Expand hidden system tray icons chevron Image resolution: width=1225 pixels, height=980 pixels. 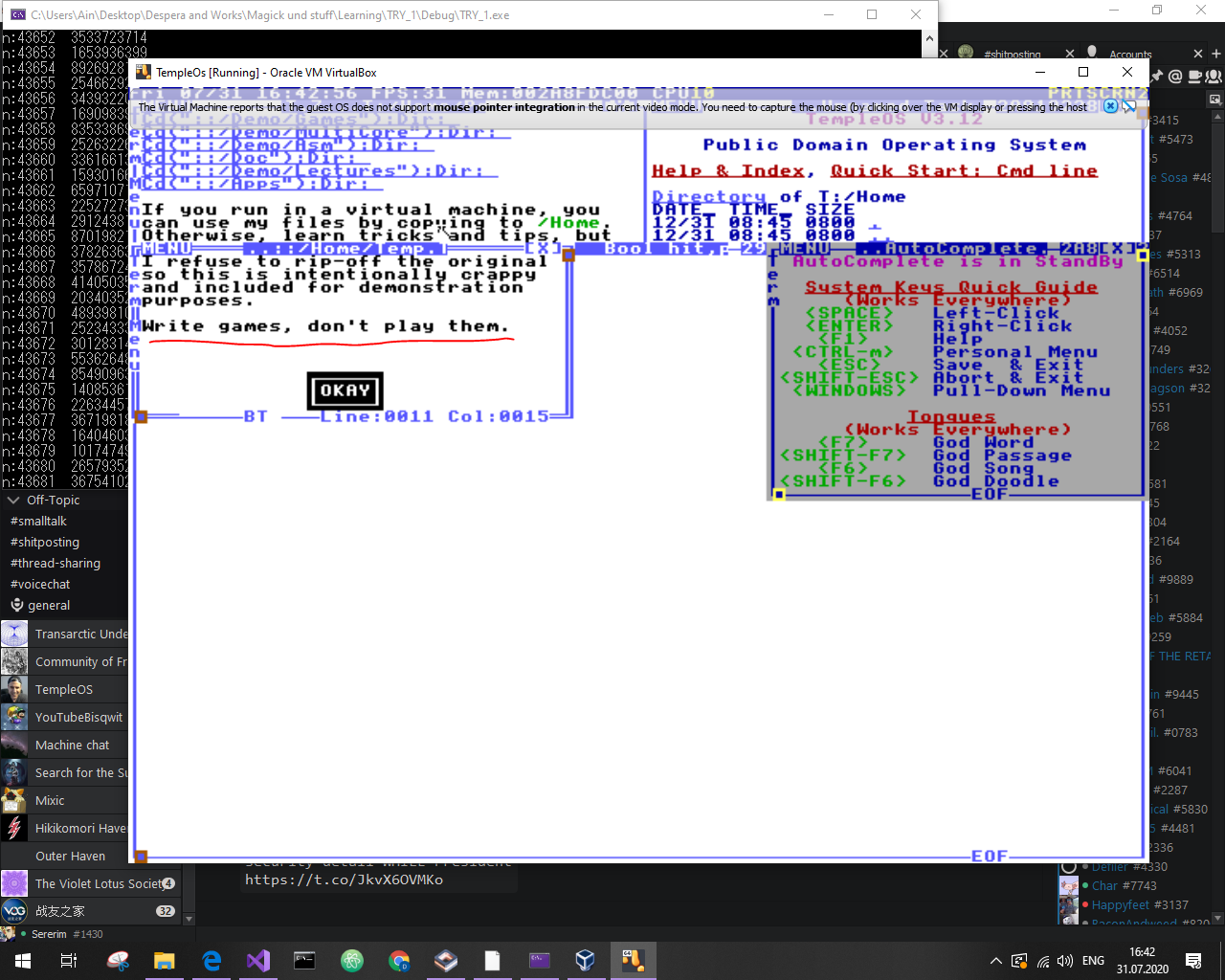click(x=995, y=961)
